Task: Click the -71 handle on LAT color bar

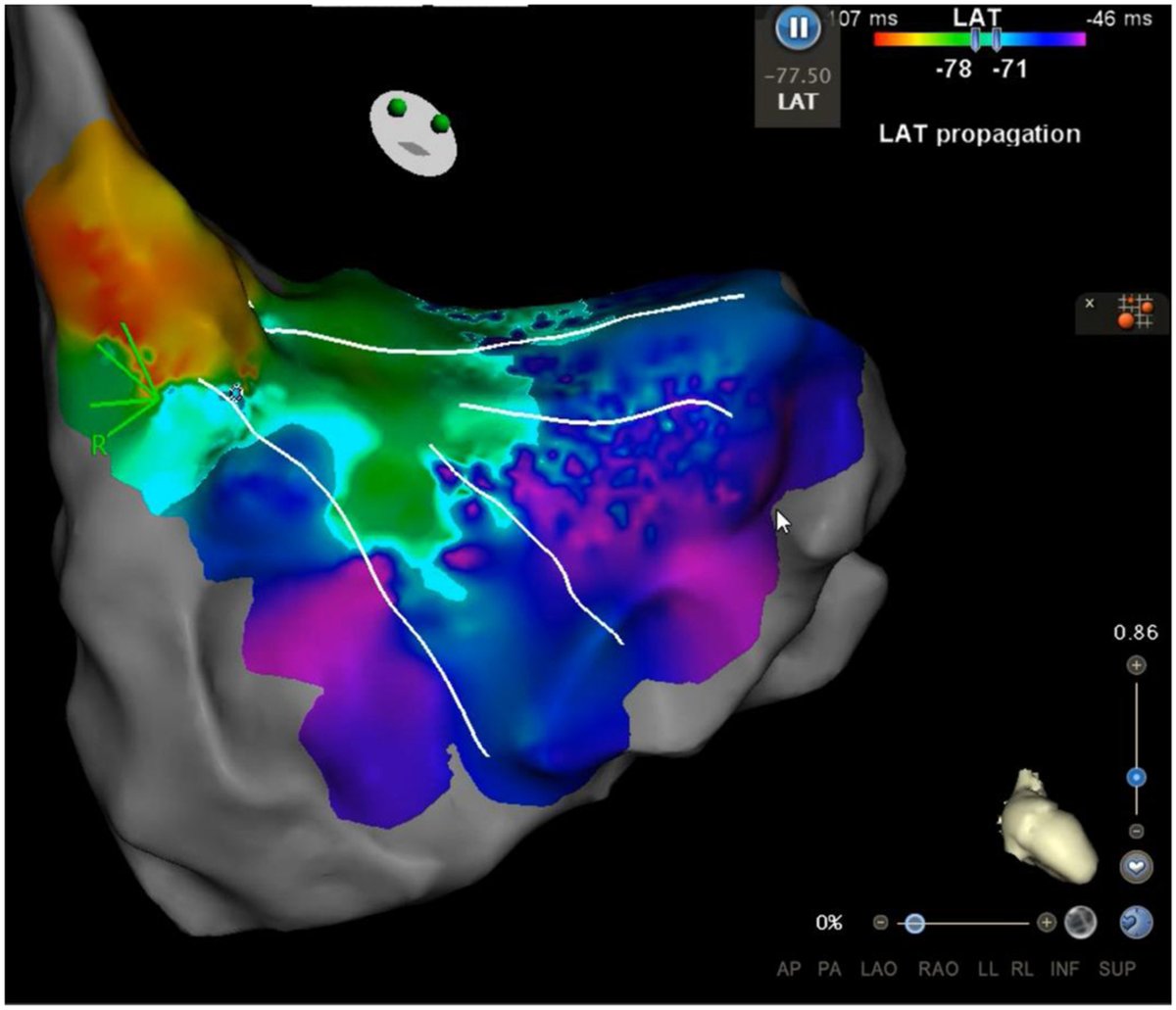Action: click(x=996, y=39)
